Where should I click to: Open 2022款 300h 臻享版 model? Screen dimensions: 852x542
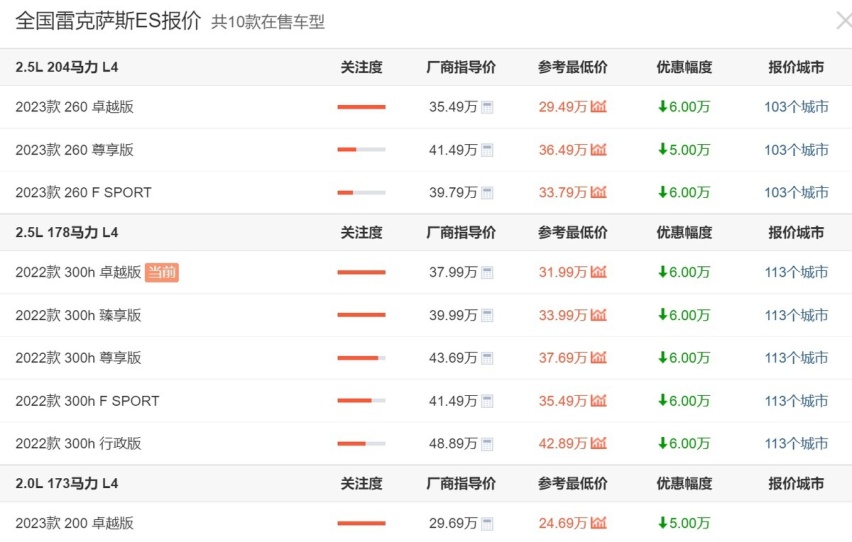(x=78, y=315)
